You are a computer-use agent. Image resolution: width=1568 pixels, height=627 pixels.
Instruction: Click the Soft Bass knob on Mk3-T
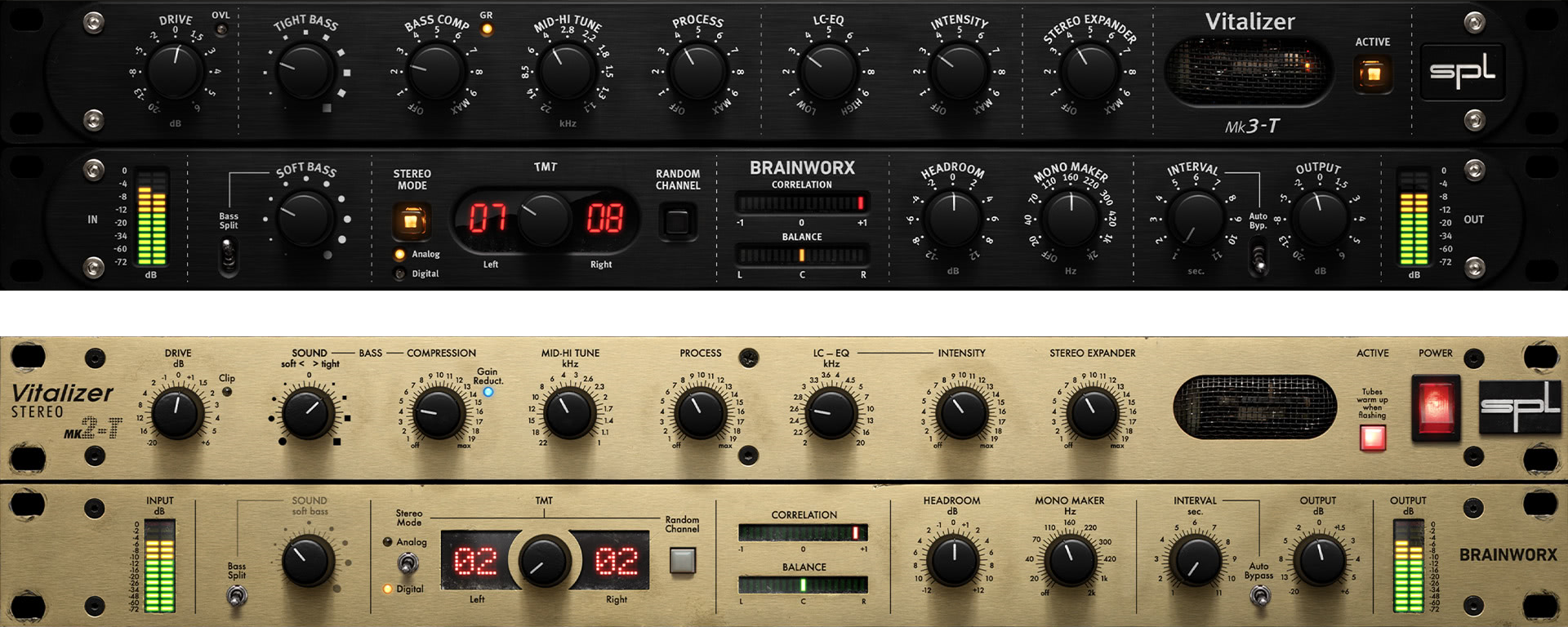click(305, 219)
